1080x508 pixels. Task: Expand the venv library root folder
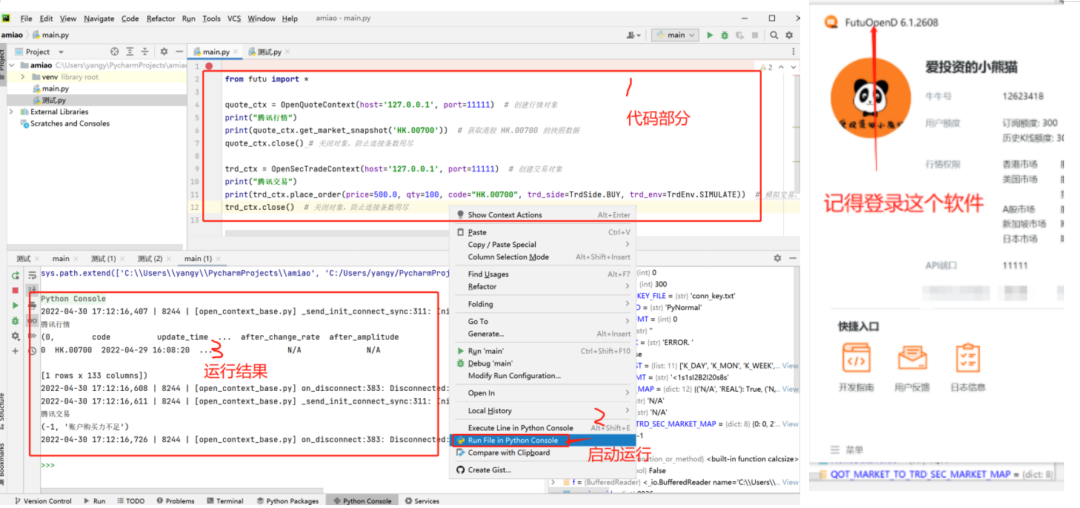[23, 77]
